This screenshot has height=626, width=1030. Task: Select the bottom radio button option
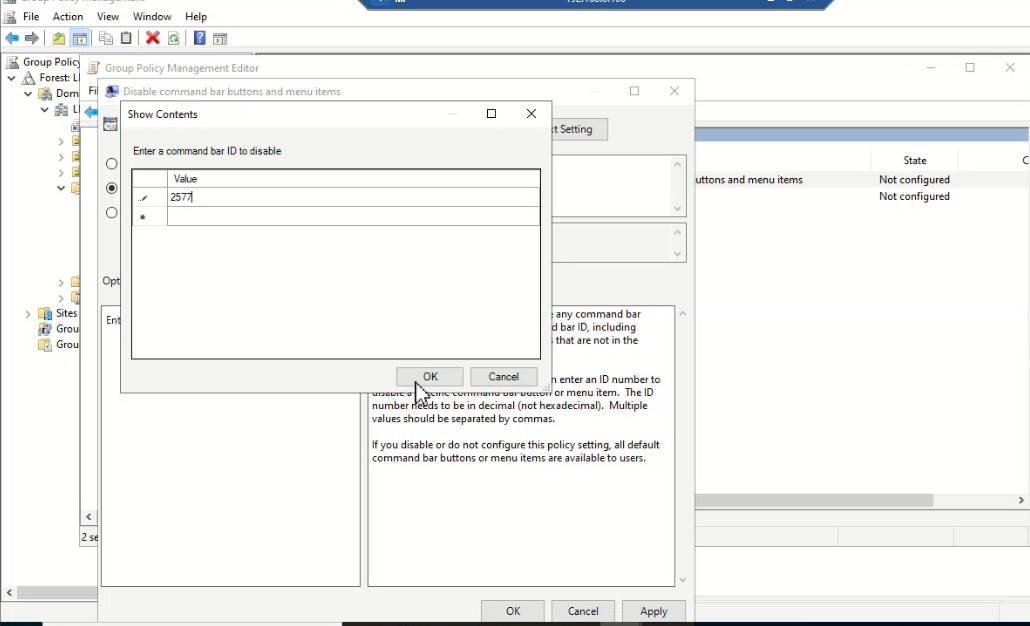111,211
